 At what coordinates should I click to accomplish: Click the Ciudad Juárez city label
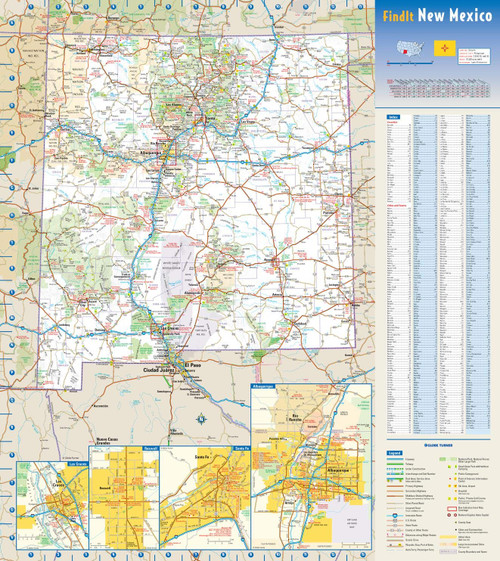point(159,370)
